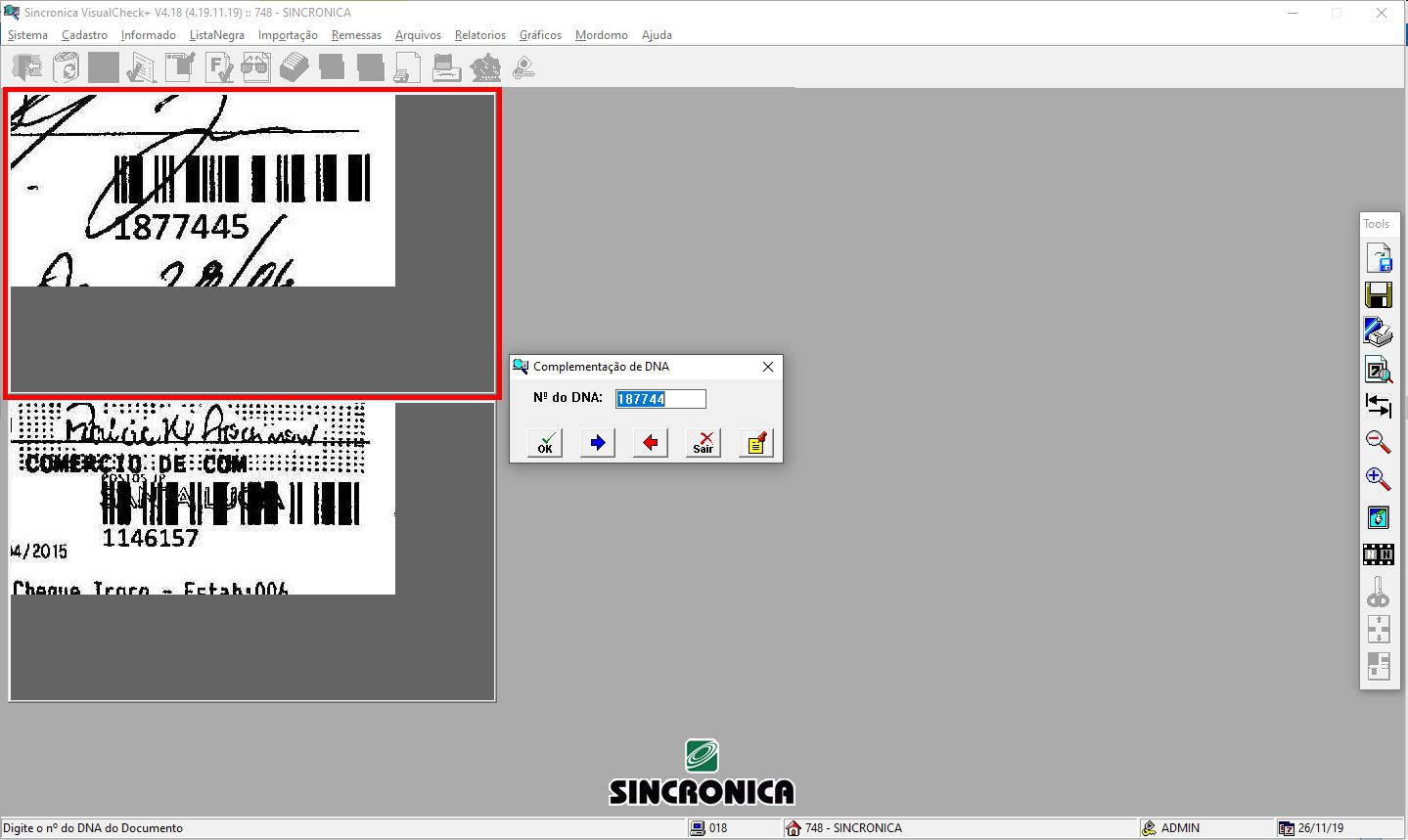Go to previous document with red arrow
Screen dimensions: 1408x840
coord(651,443)
